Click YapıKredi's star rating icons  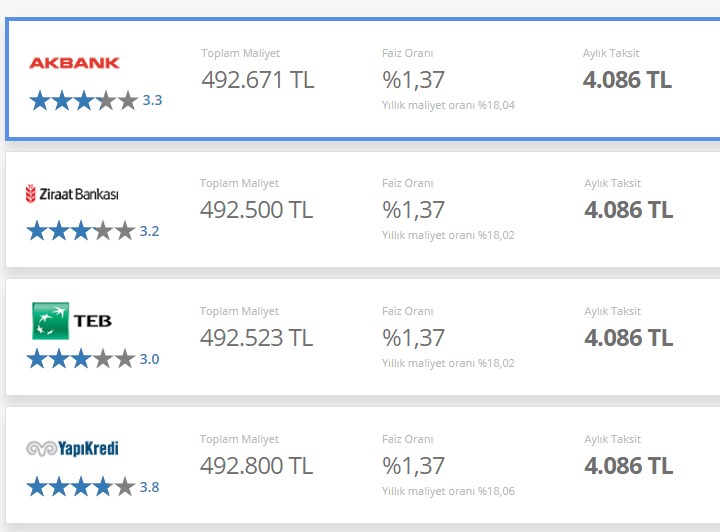pyautogui.click(x=81, y=487)
